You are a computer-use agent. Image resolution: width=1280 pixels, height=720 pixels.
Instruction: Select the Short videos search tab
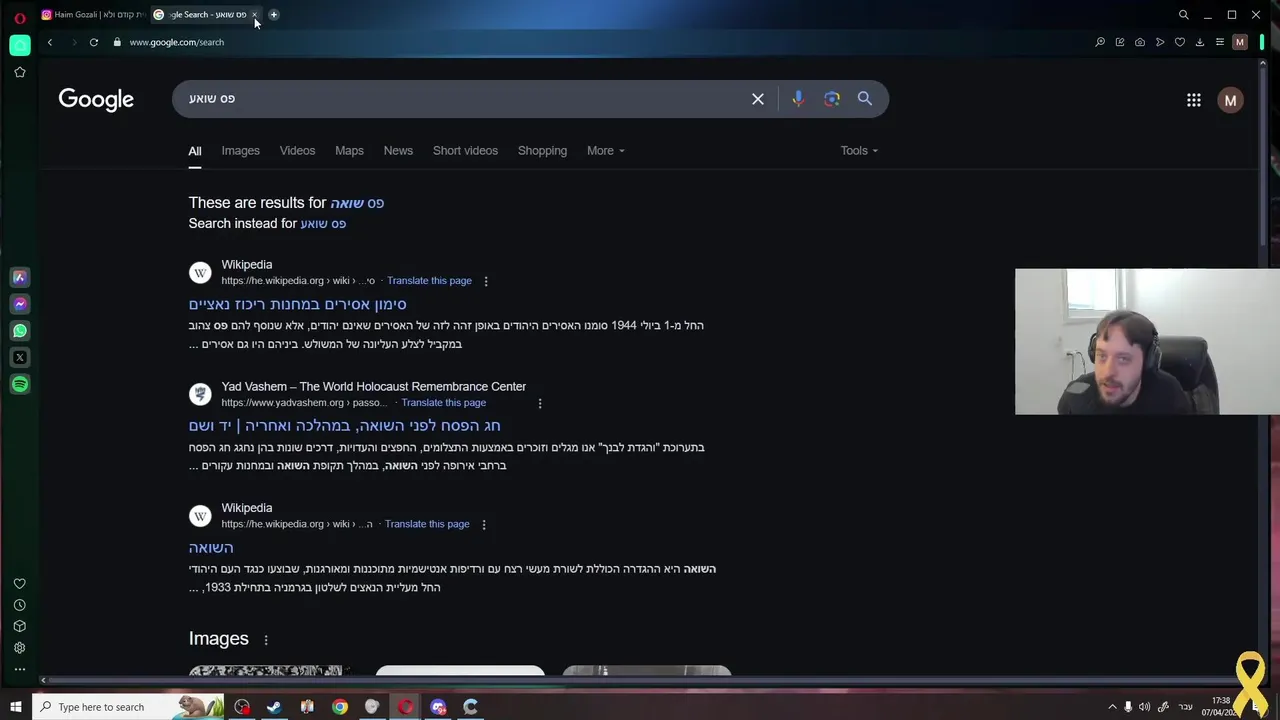[x=465, y=151]
